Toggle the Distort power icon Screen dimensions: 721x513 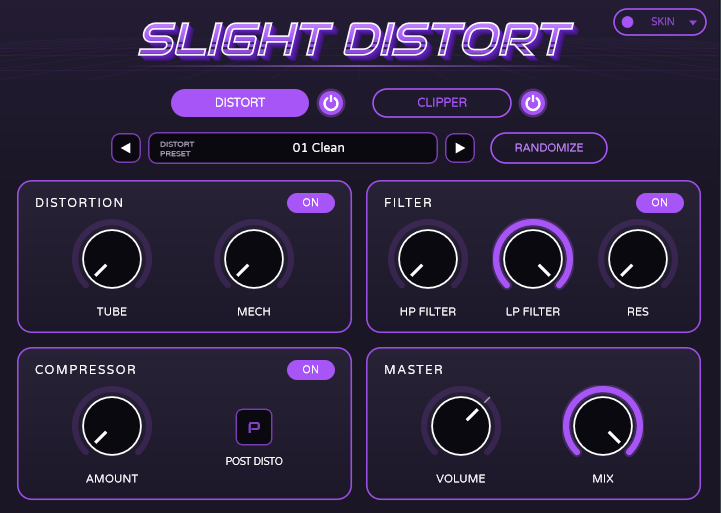click(x=331, y=103)
